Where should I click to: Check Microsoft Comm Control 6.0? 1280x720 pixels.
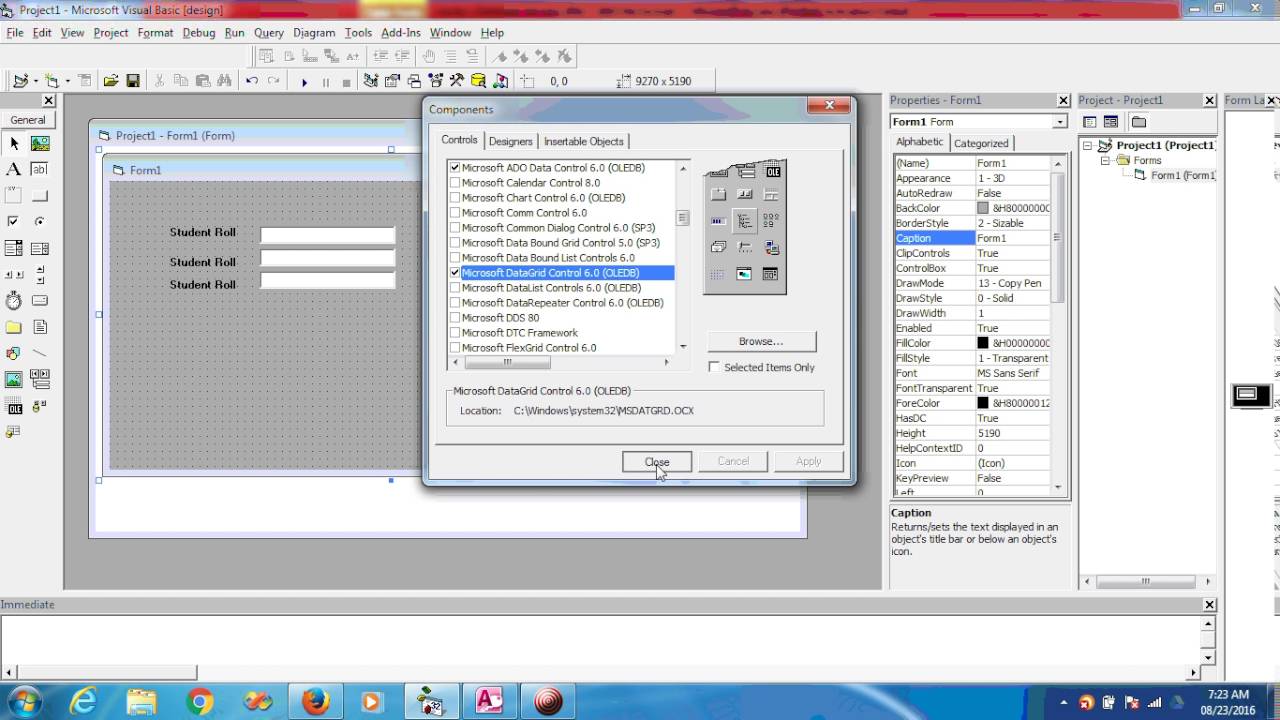pyautogui.click(x=455, y=213)
